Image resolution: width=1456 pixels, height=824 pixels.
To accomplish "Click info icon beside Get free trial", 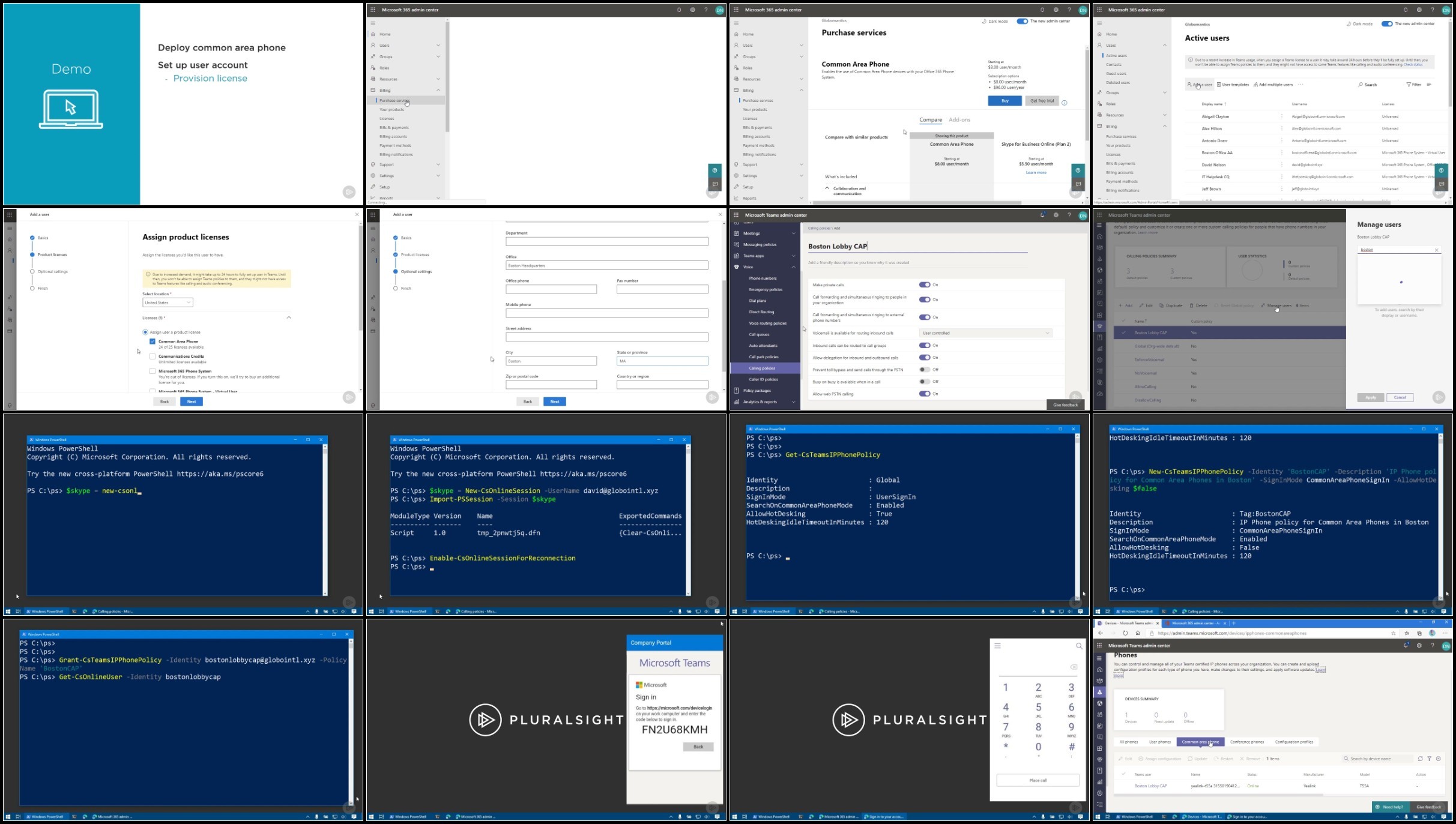I will 1065,103.
